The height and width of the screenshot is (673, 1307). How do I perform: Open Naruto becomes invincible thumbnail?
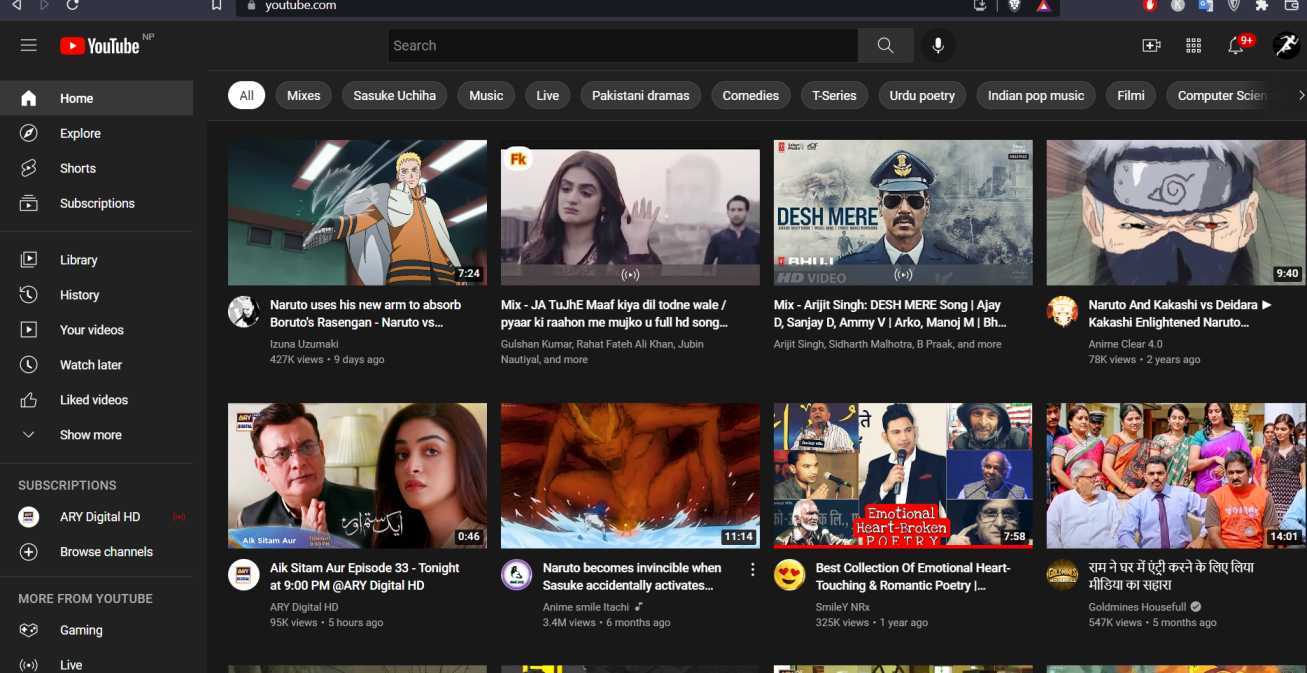click(630, 476)
